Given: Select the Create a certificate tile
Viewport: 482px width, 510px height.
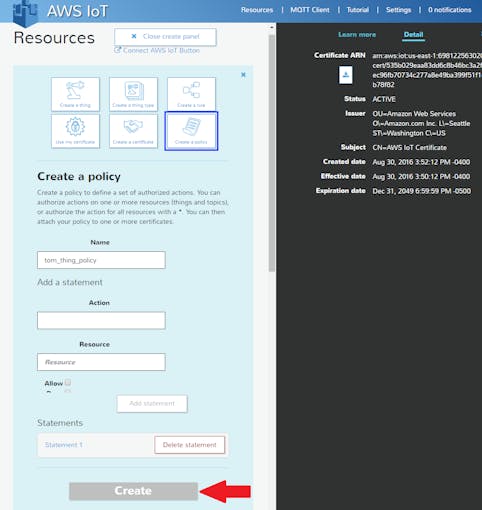Looking at the screenshot, I should pos(133,131).
